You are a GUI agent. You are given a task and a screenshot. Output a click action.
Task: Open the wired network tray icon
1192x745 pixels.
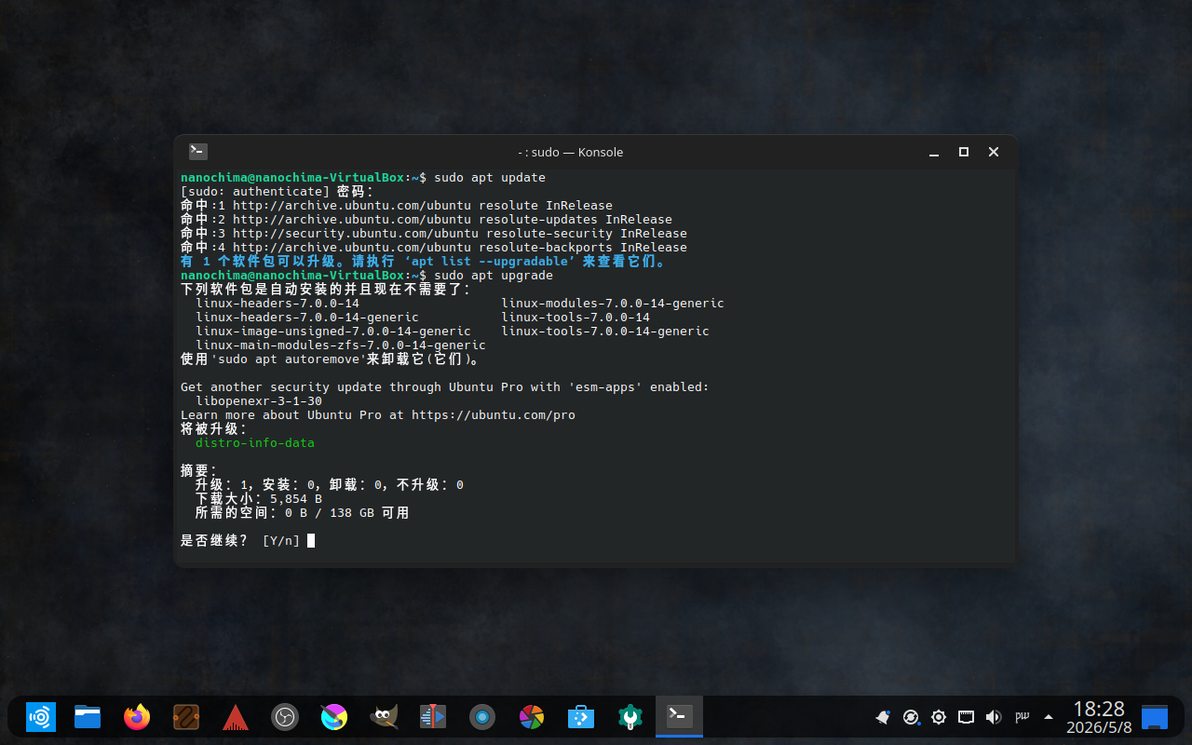pos(966,717)
